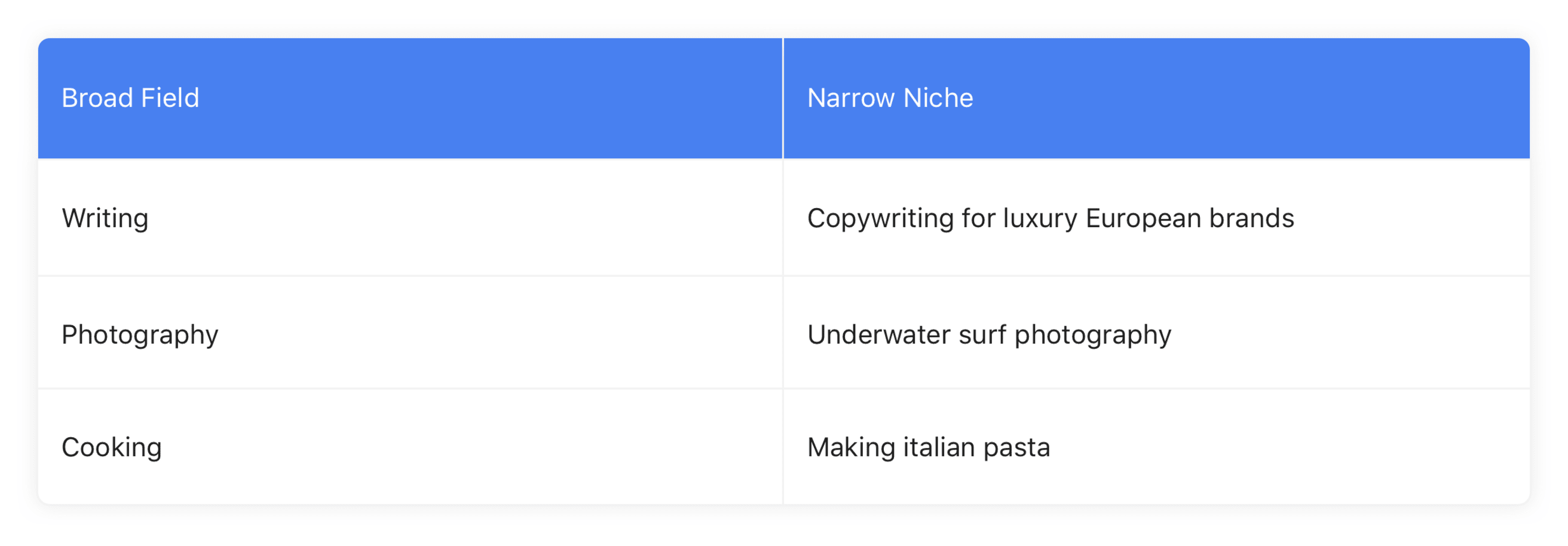Select the "Narrow Niche" header cell

click(x=1156, y=98)
